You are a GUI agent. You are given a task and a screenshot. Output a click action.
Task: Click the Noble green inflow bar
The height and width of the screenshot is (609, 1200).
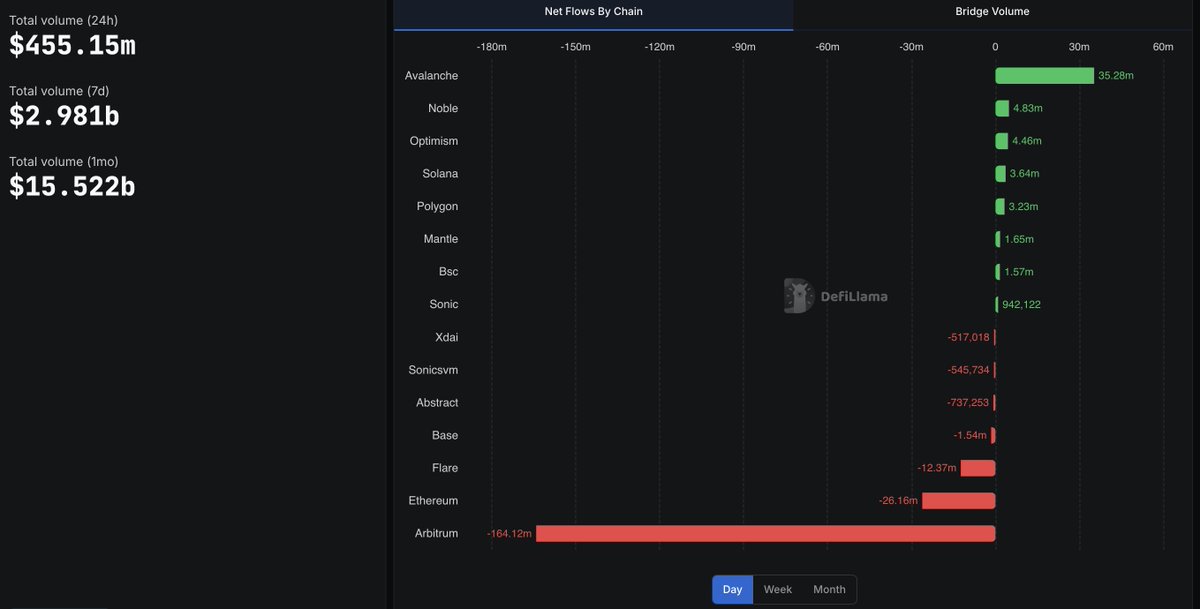coord(1002,108)
